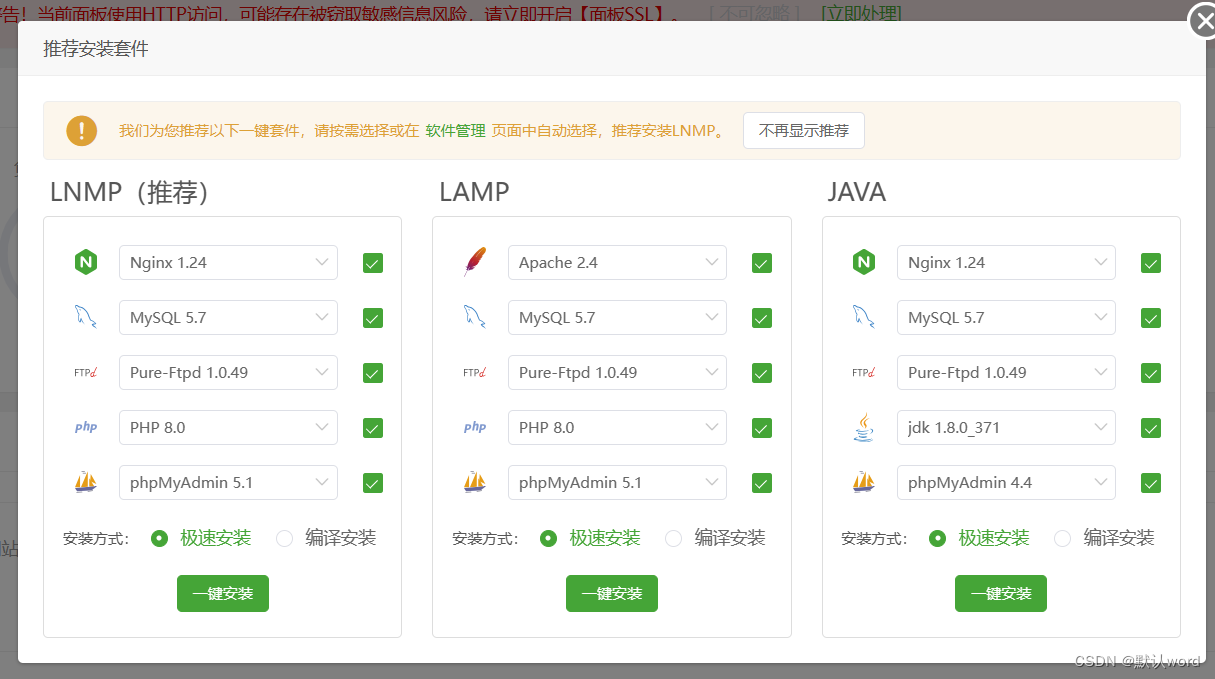Click the PHP logo icon in LNMP panel
Screen dimensions: 1215x679
[86, 427]
